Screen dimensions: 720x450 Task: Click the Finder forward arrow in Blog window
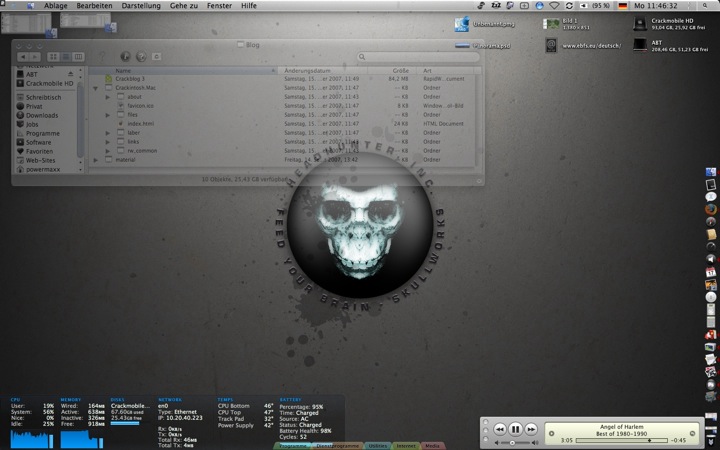[x=35, y=56]
